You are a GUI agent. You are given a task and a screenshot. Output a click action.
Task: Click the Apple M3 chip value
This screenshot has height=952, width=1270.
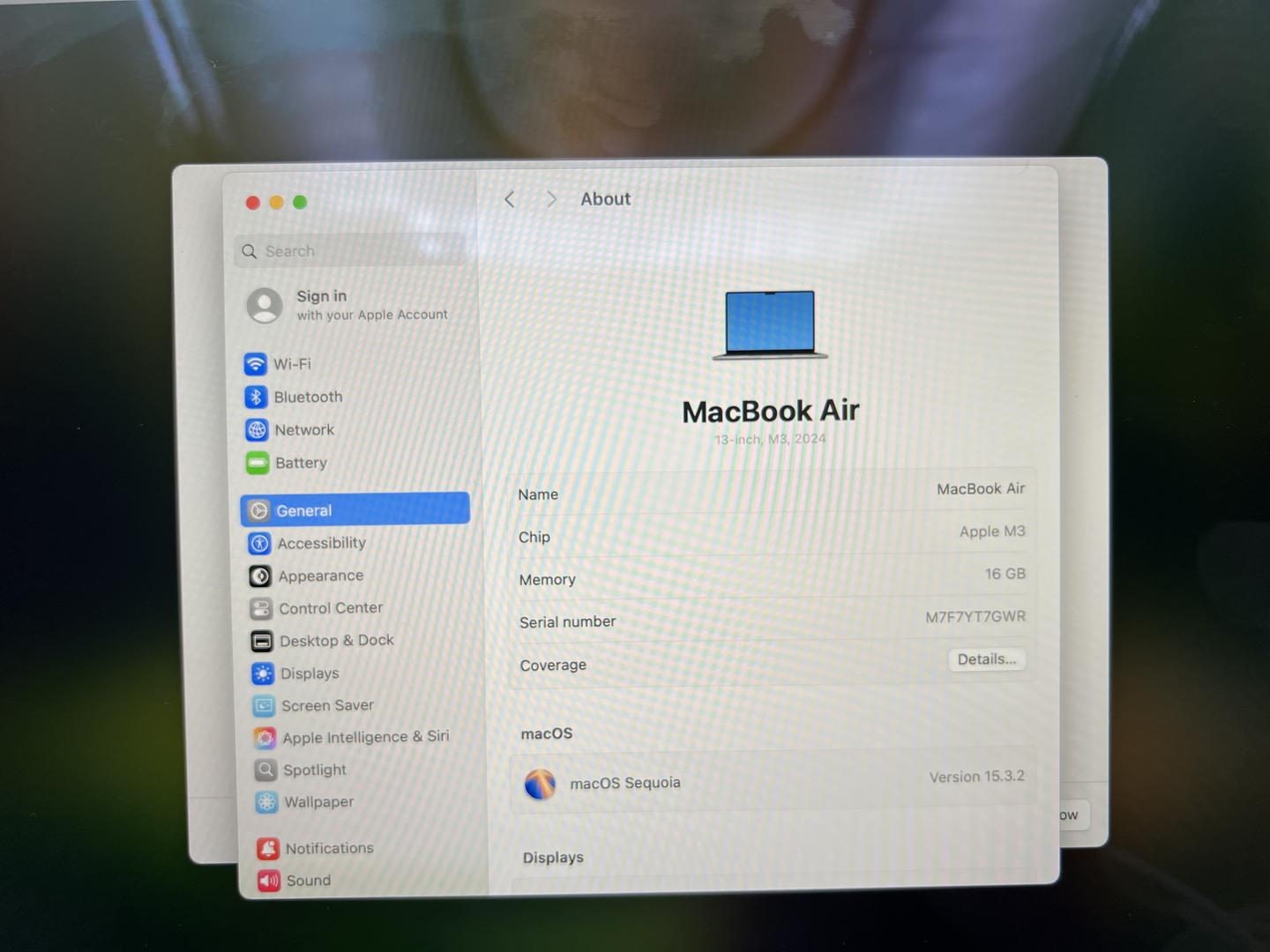992,532
